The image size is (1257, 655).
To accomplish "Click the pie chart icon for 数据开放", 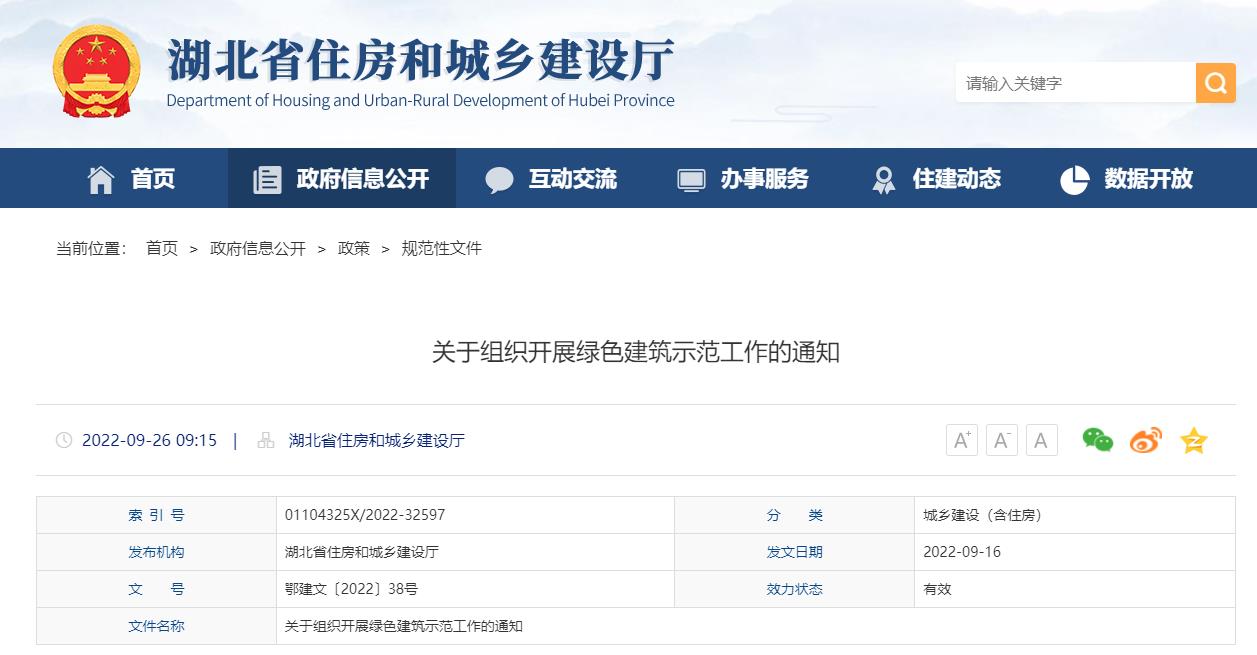I will pos(1074,180).
